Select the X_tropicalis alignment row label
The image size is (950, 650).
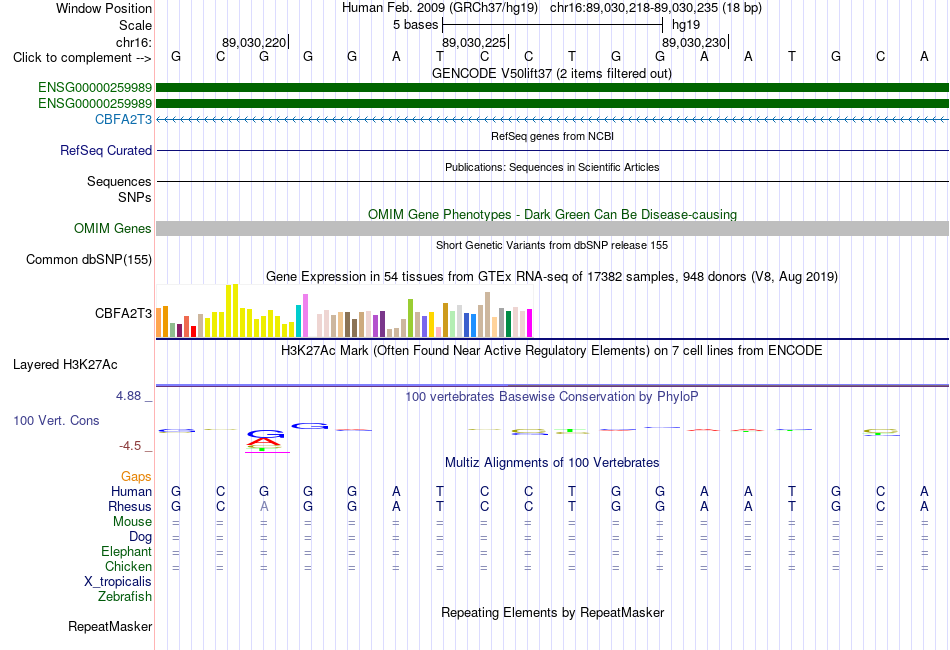coord(118,582)
